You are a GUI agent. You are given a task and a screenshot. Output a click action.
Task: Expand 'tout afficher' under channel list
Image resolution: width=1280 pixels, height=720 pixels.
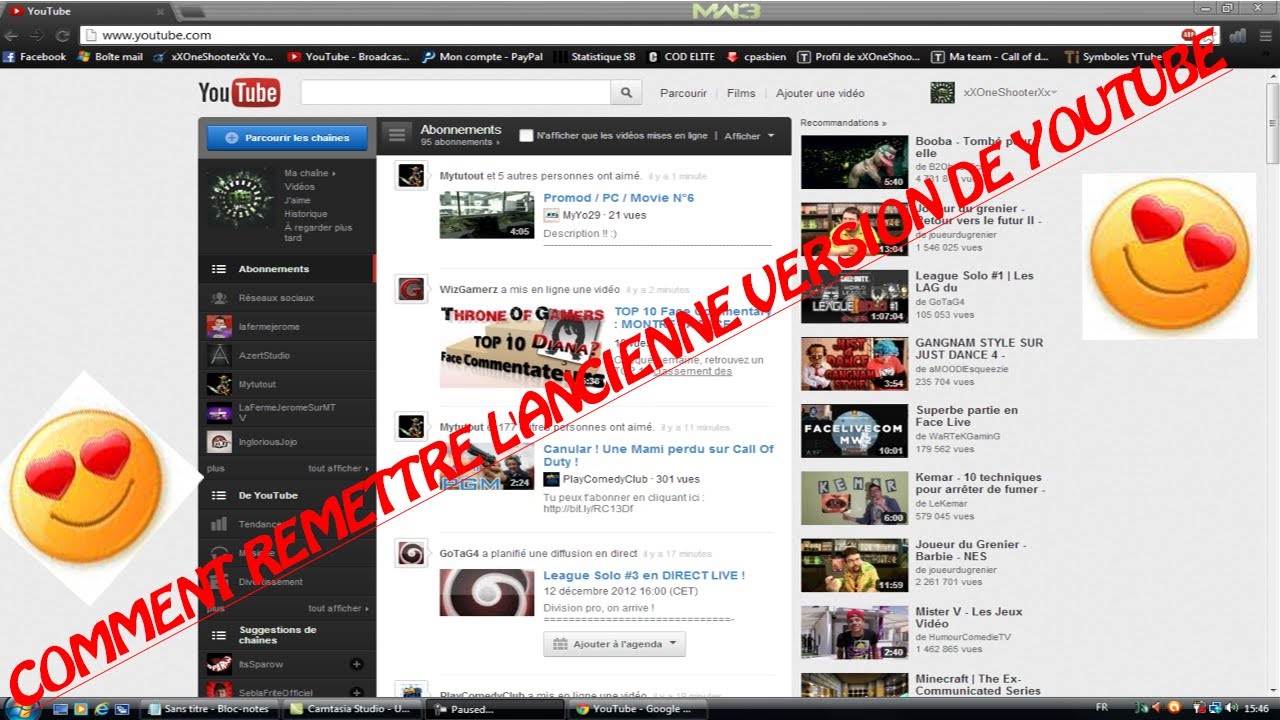click(337, 468)
